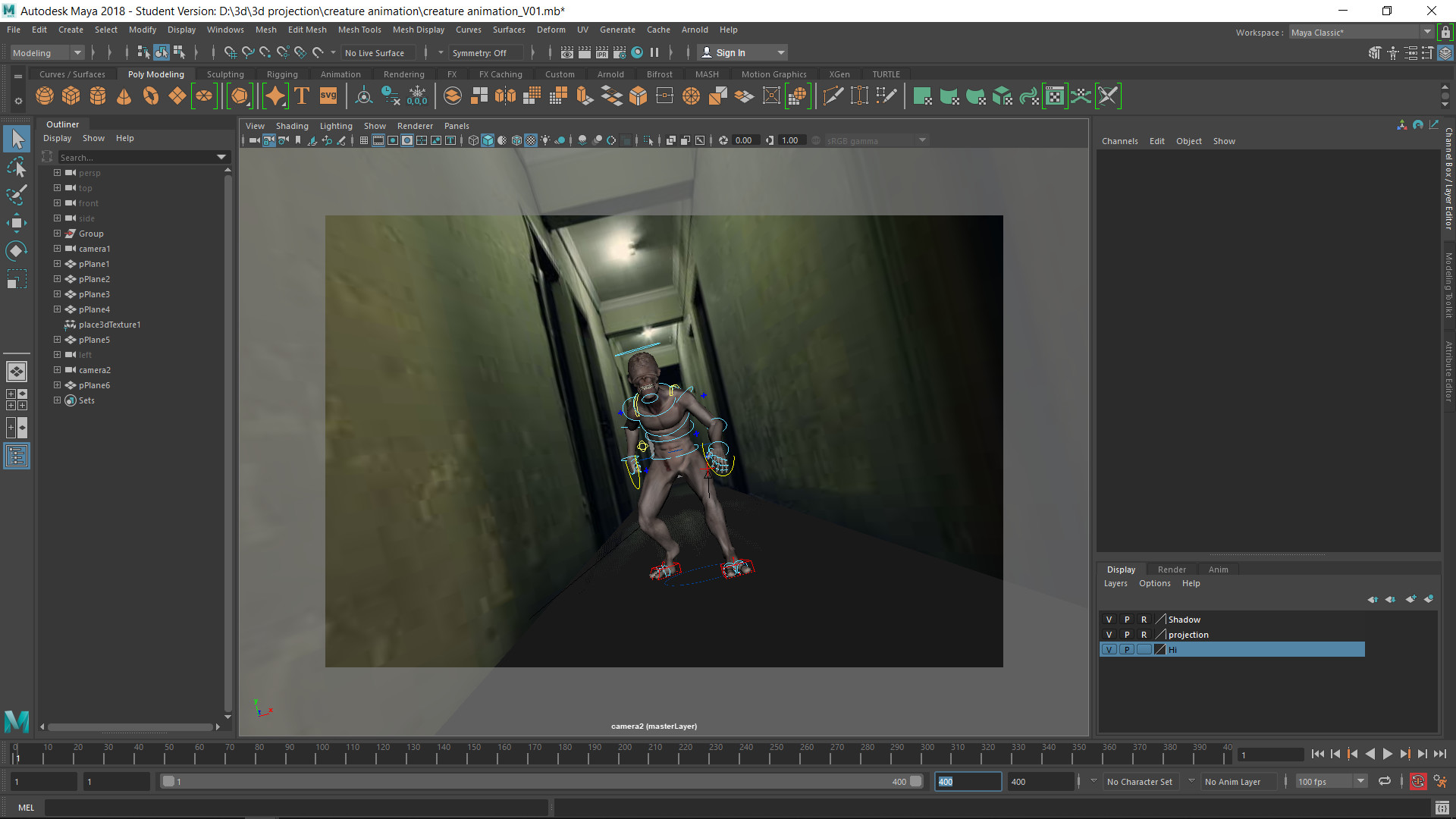Toggle visibility of the Shadow layer
The width and height of the screenshot is (1456, 819).
point(1109,620)
